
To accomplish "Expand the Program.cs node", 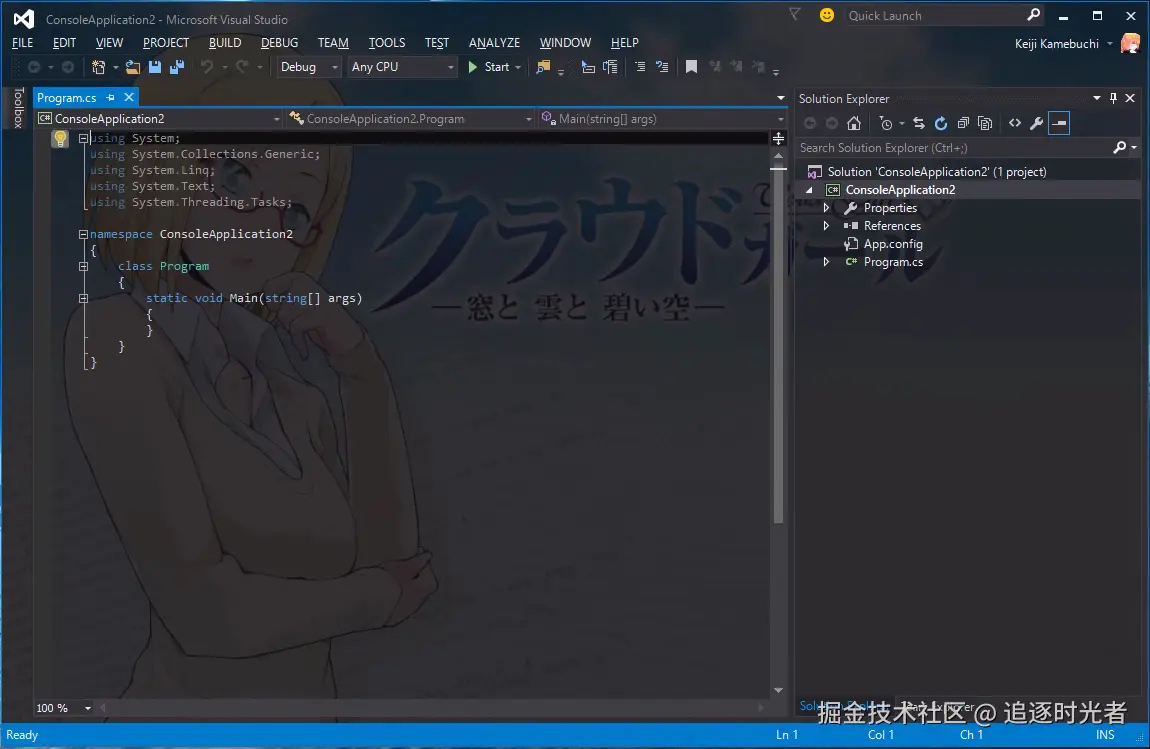I will 827,262.
